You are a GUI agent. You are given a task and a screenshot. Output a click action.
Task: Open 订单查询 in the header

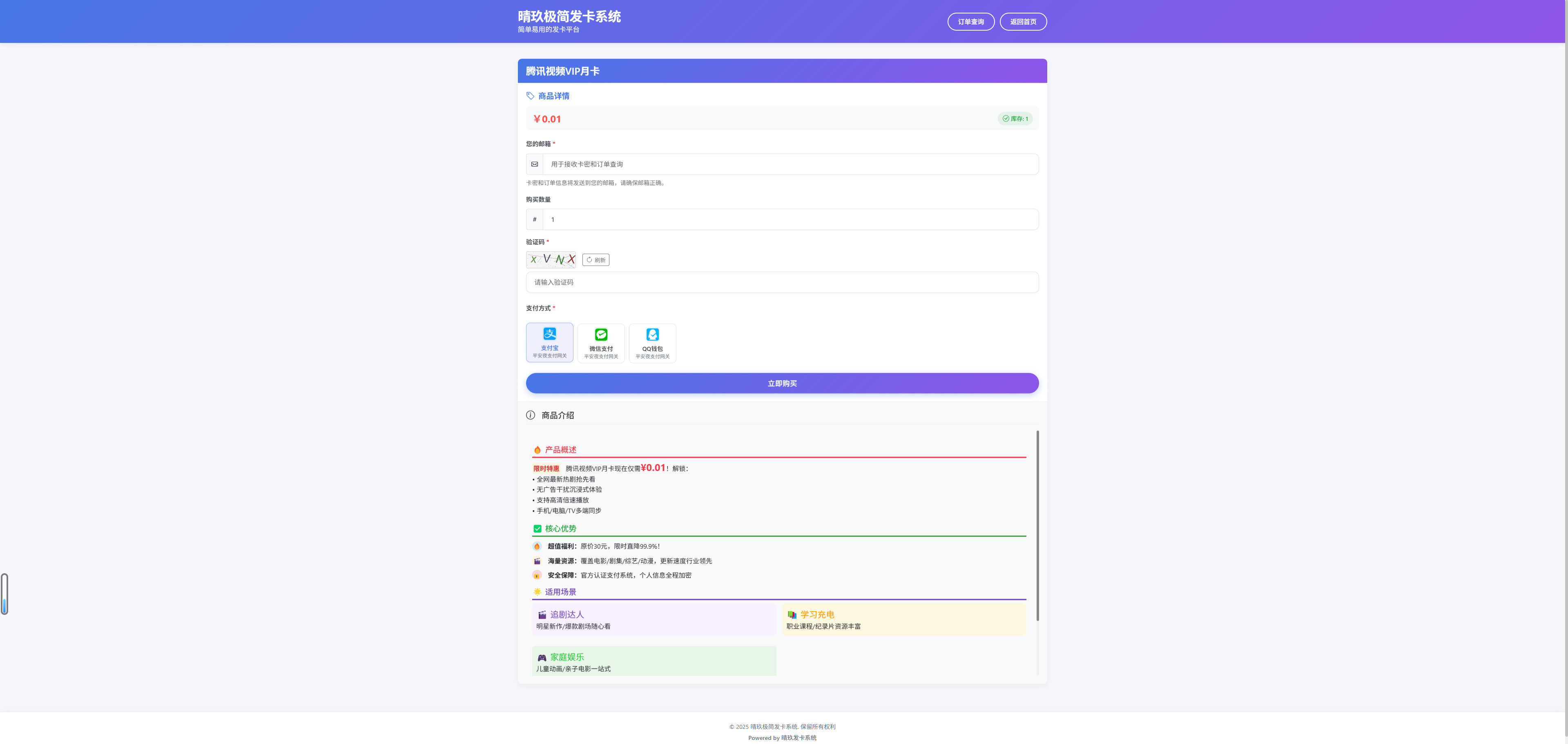pos(970,22)
